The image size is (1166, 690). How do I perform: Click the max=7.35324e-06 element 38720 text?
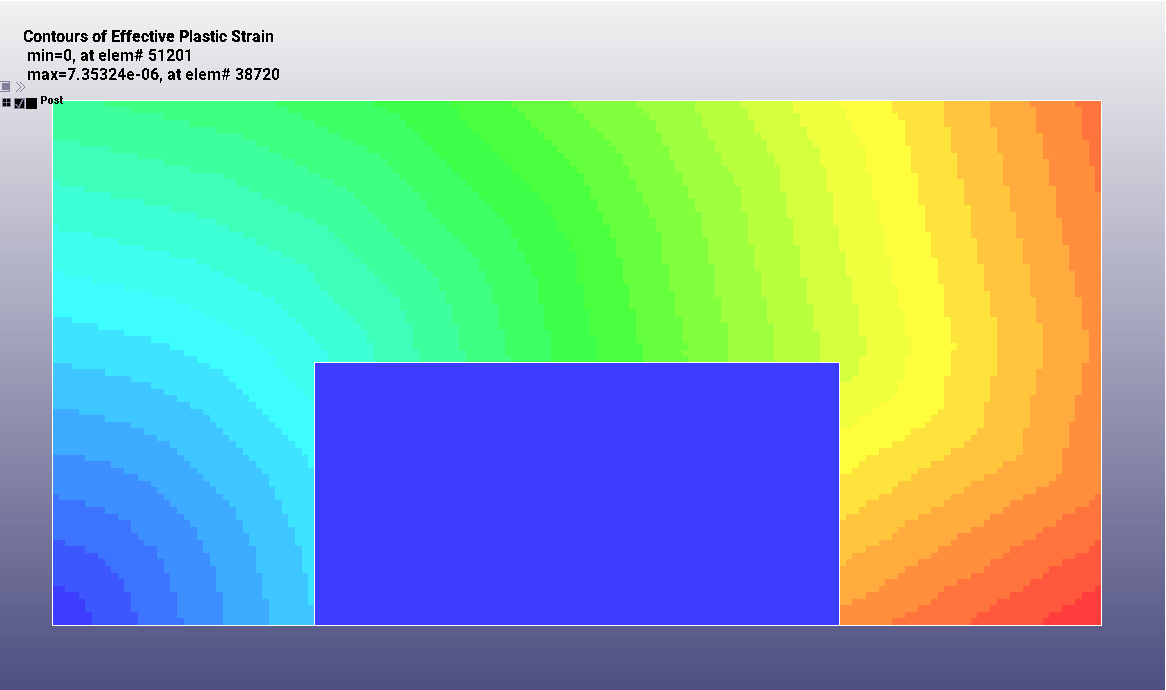[x=153, y=74]
